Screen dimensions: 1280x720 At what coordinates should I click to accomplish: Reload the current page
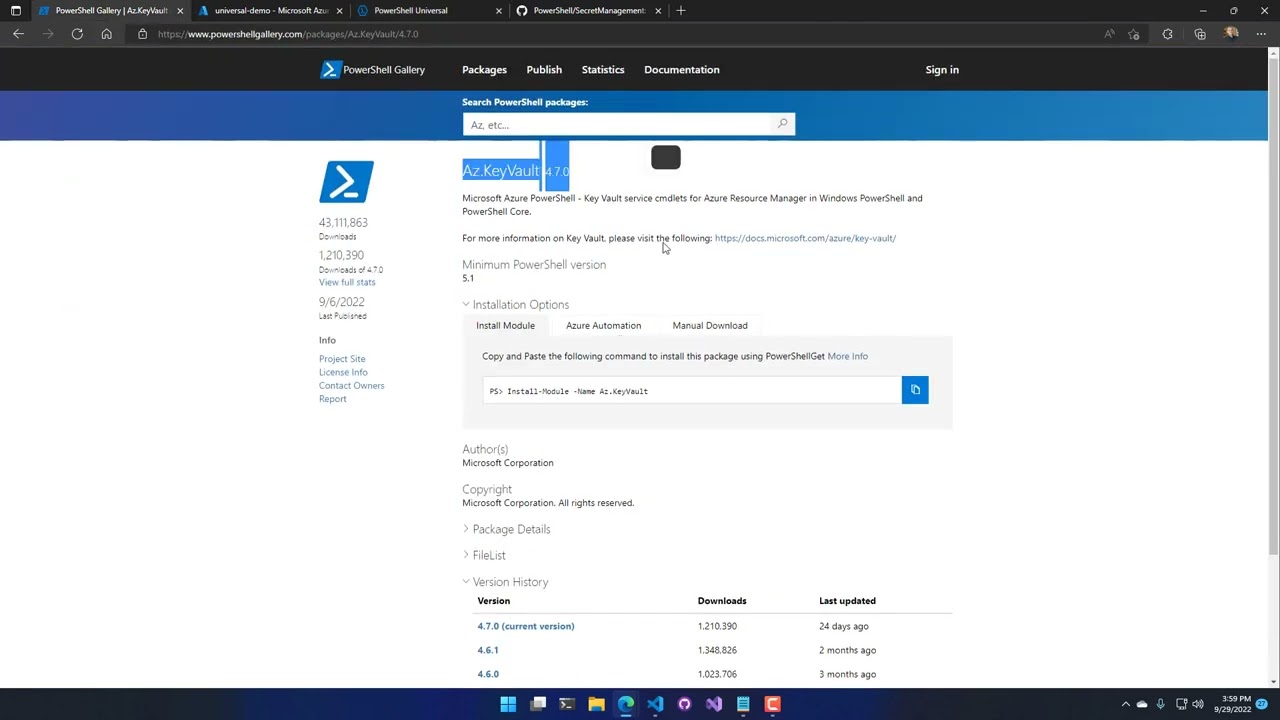click(77, 34)
